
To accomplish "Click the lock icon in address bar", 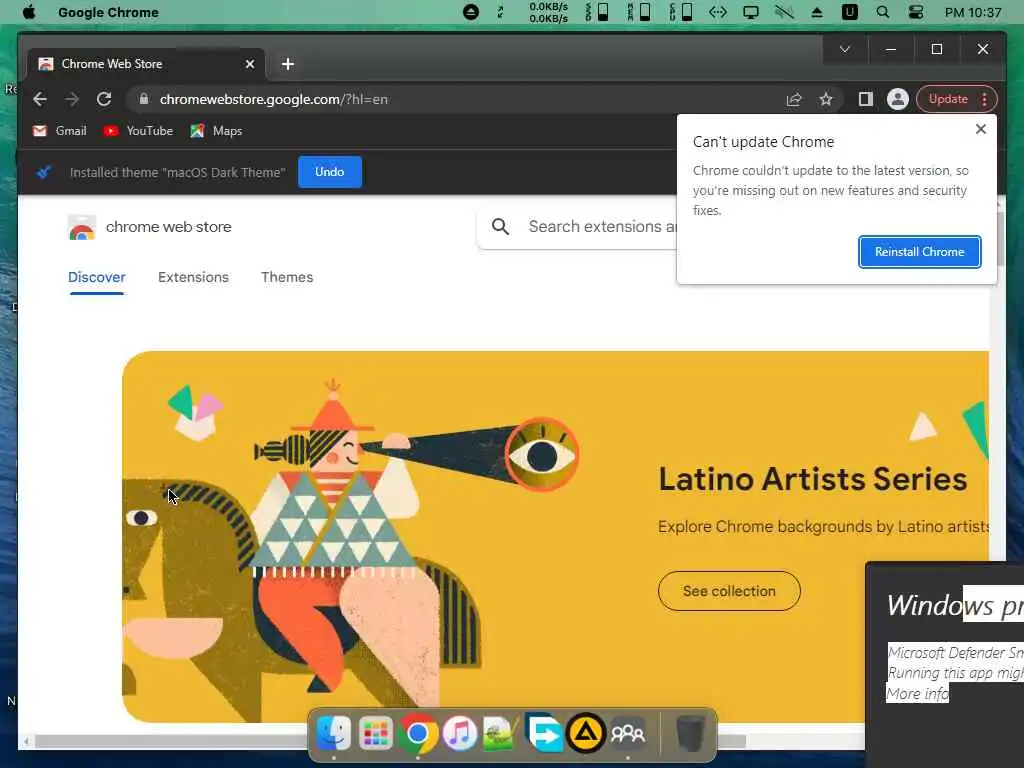I will click(x=144, y=99).
